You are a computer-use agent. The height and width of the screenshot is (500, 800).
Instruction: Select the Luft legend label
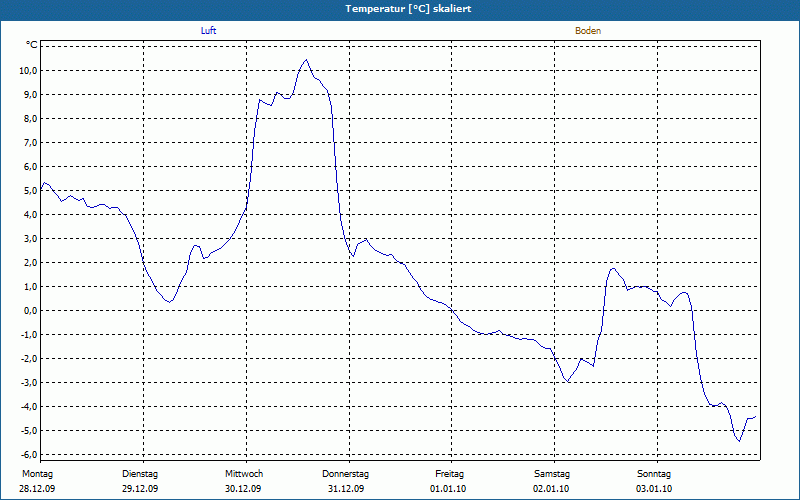click(x=208, y=31)
